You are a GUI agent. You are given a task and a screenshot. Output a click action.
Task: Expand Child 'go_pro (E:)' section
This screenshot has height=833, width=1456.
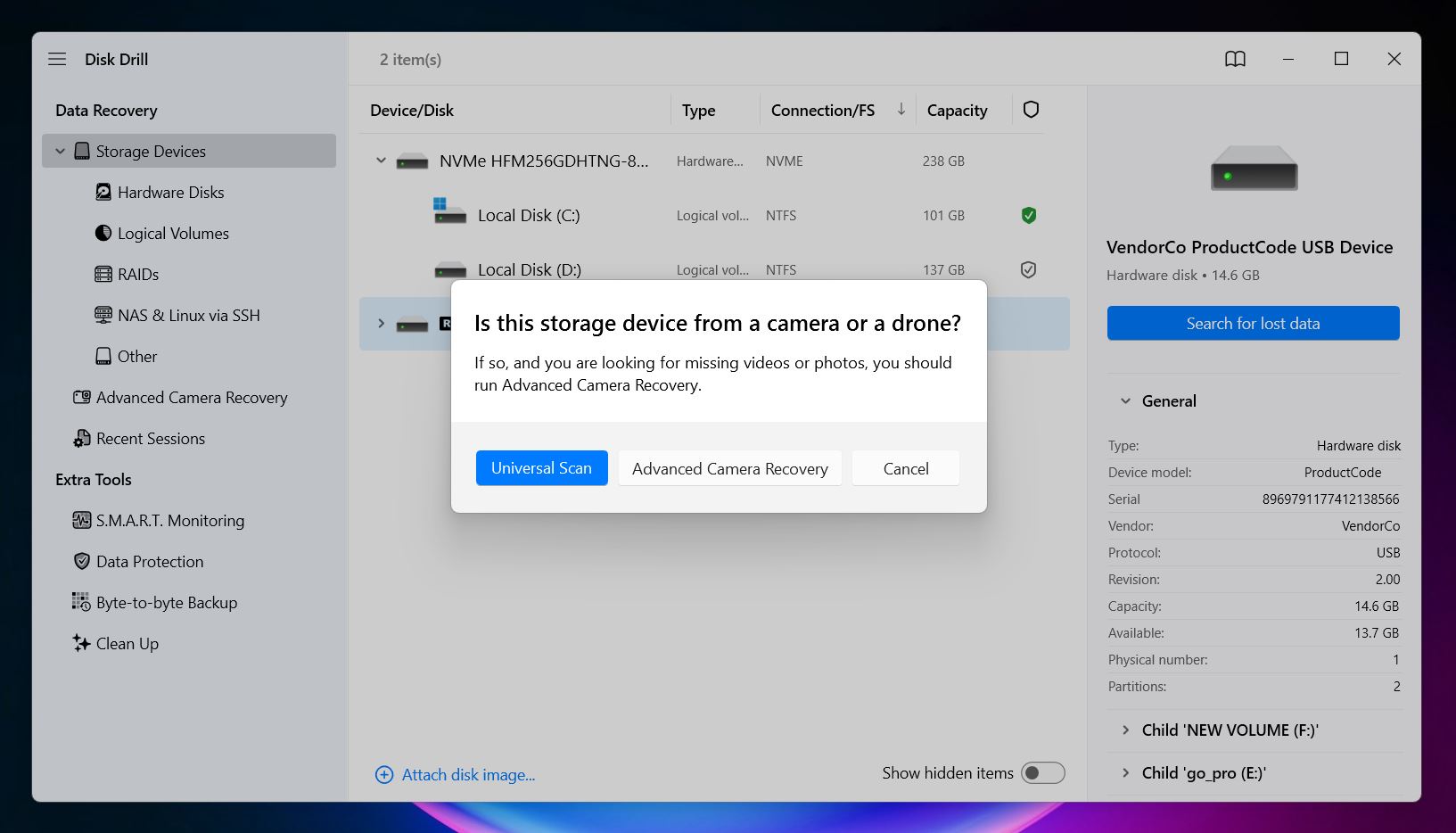click(1125, 772)
